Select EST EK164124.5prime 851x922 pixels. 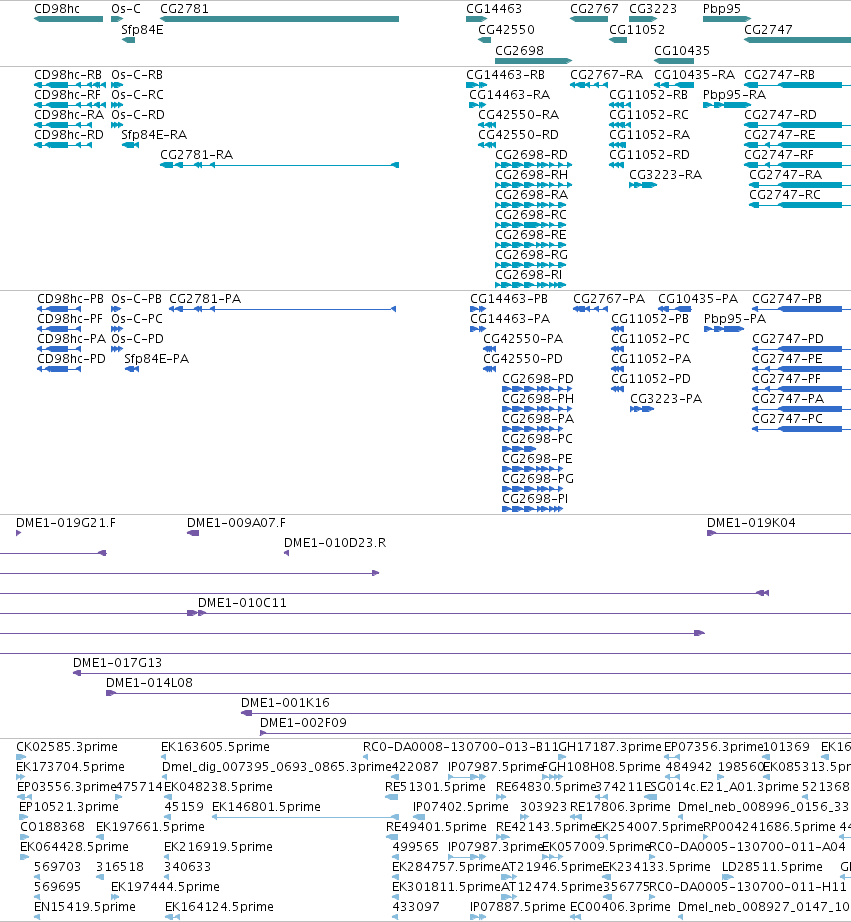click(x=219, y=907)
